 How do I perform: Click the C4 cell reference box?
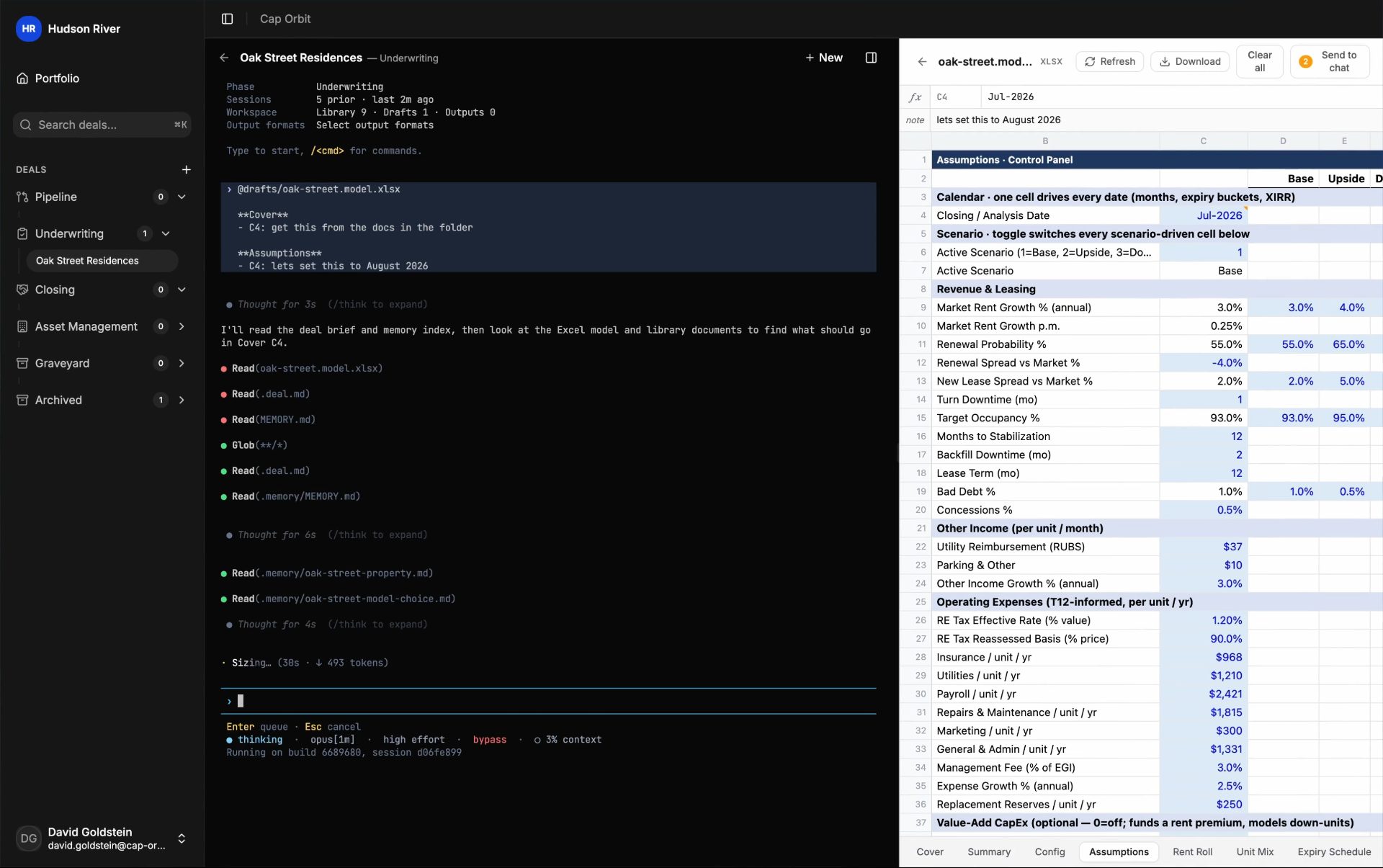tap(954, 97)
